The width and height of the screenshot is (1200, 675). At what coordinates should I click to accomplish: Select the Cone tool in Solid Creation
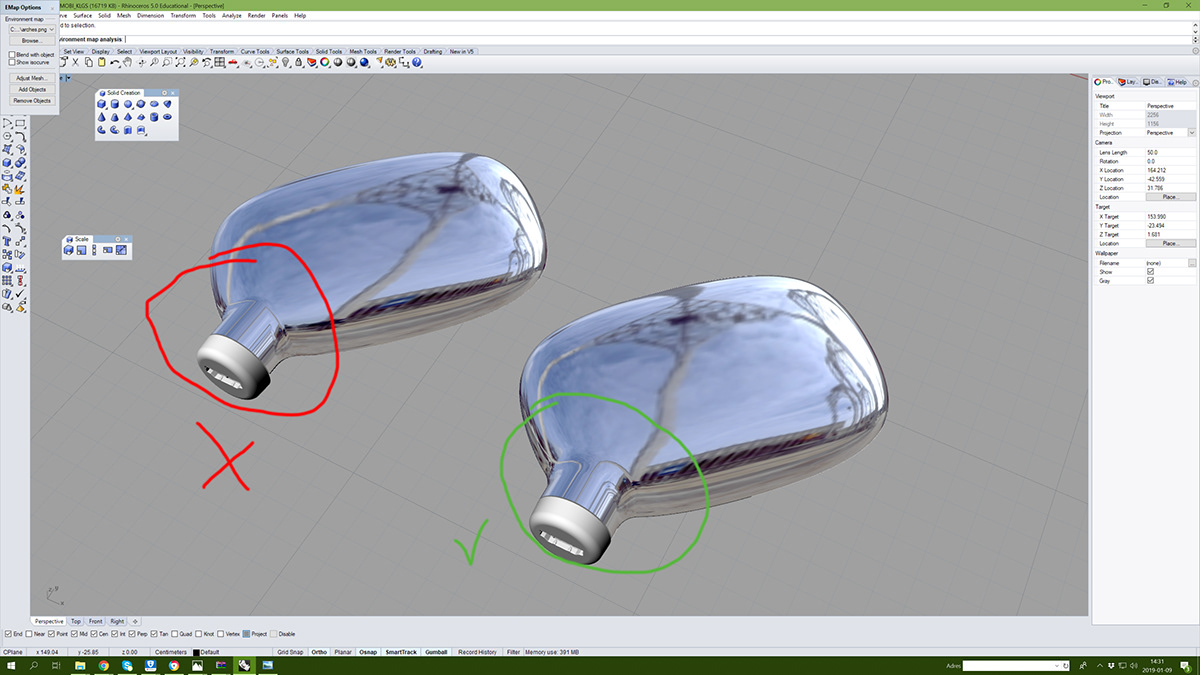[103, 117]
